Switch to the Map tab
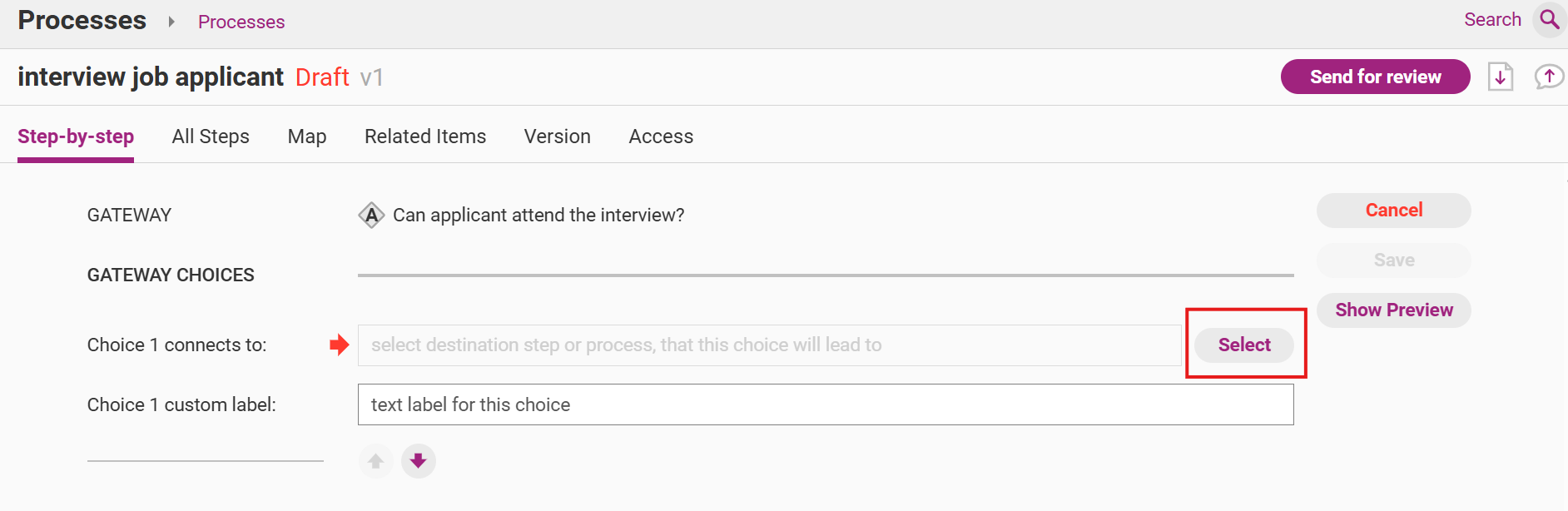 307,136
